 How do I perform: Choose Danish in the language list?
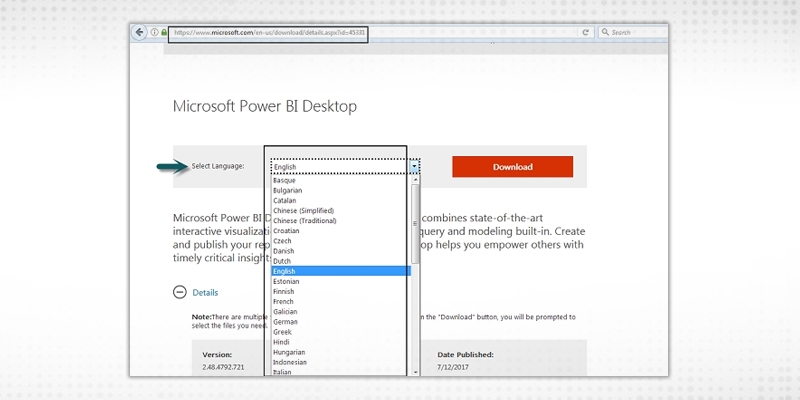click(x=341, y=251)
